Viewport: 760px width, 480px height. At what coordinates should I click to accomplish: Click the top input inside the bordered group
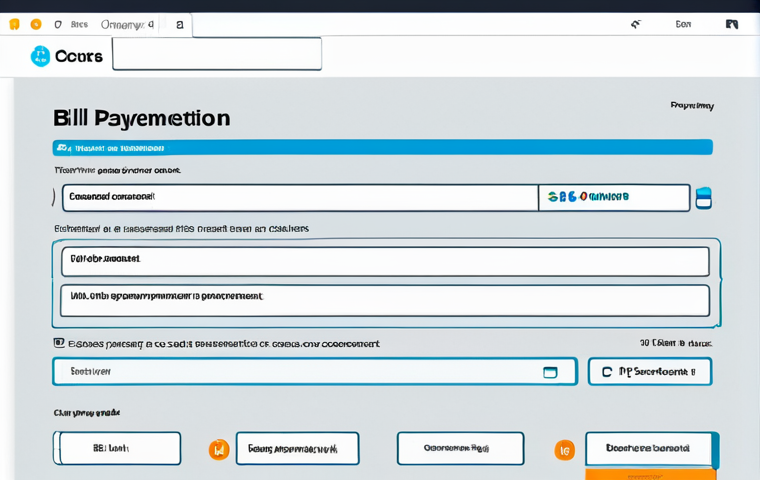pyautogui.click(x=384, y=261)
